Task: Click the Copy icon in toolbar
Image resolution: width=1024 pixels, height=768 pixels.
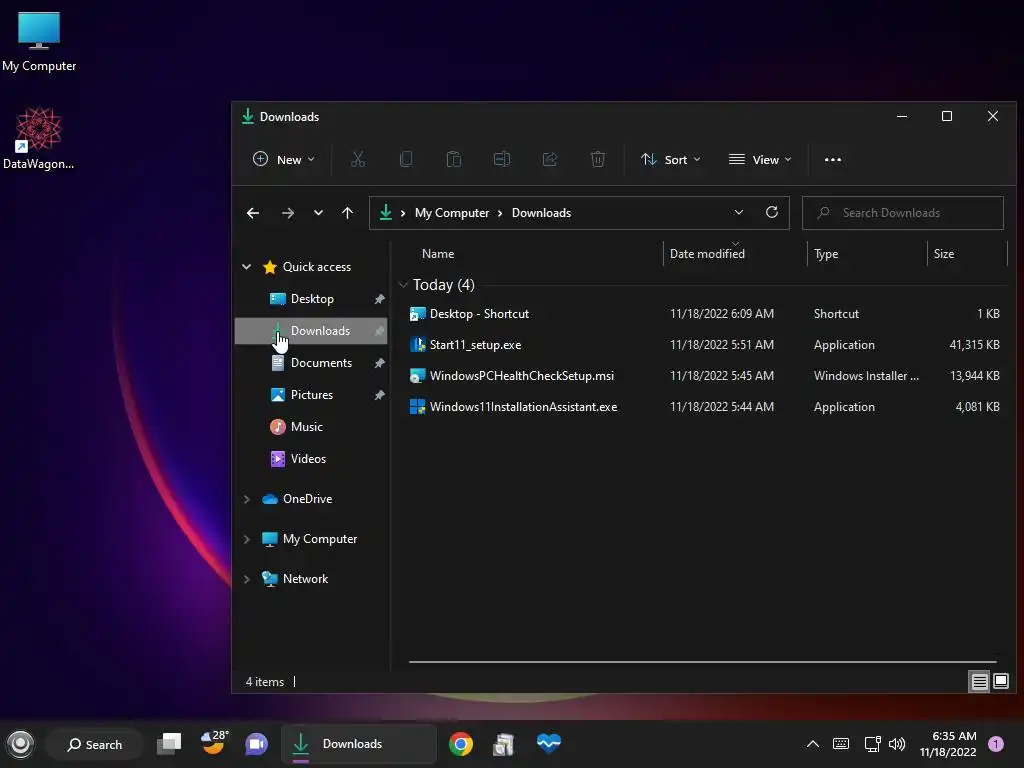Action: click(x=406, y=159)
